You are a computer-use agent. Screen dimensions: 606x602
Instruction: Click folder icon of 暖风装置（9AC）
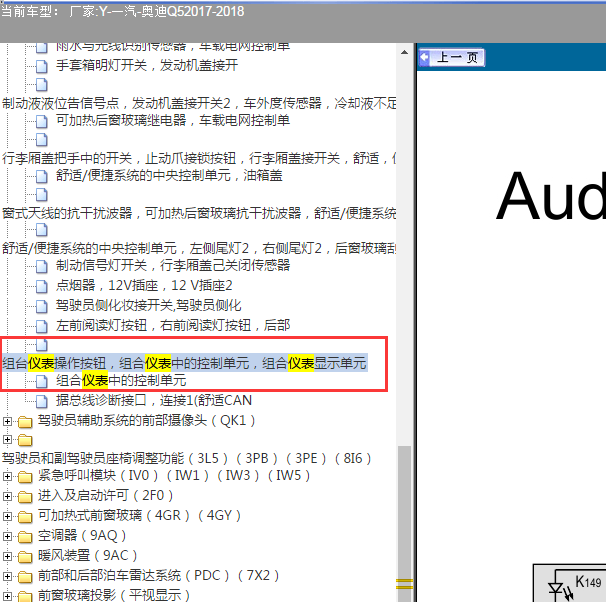point(25,557)
